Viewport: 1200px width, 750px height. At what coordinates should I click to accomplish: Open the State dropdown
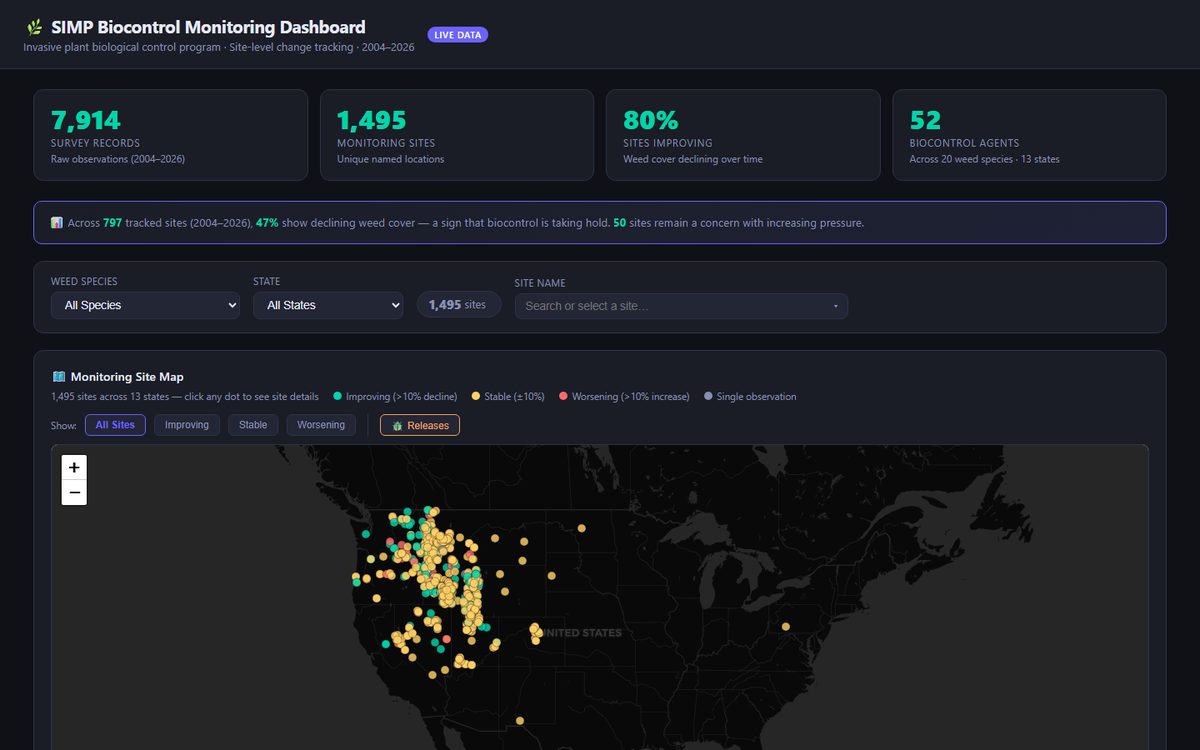(x=328, y=305)
